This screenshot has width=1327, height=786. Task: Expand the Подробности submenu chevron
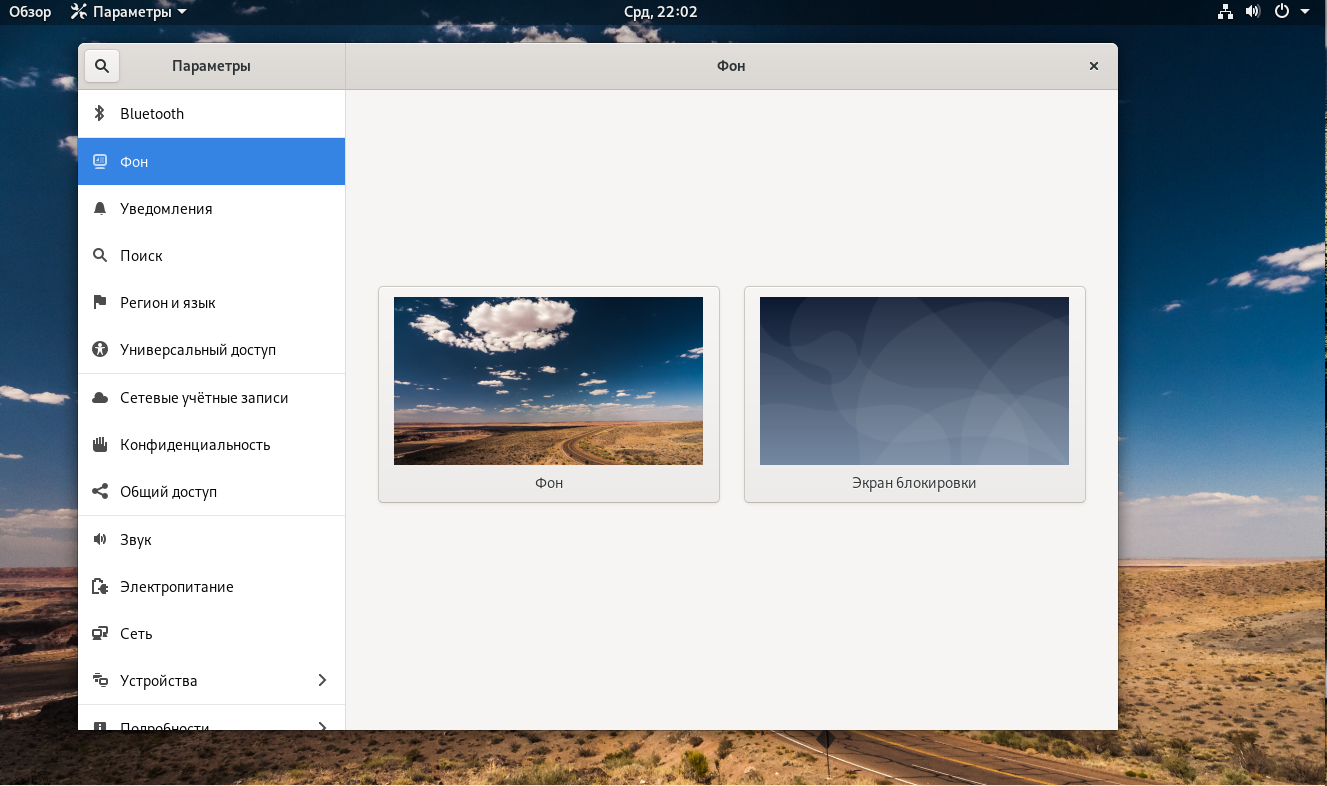coord(322,727)
